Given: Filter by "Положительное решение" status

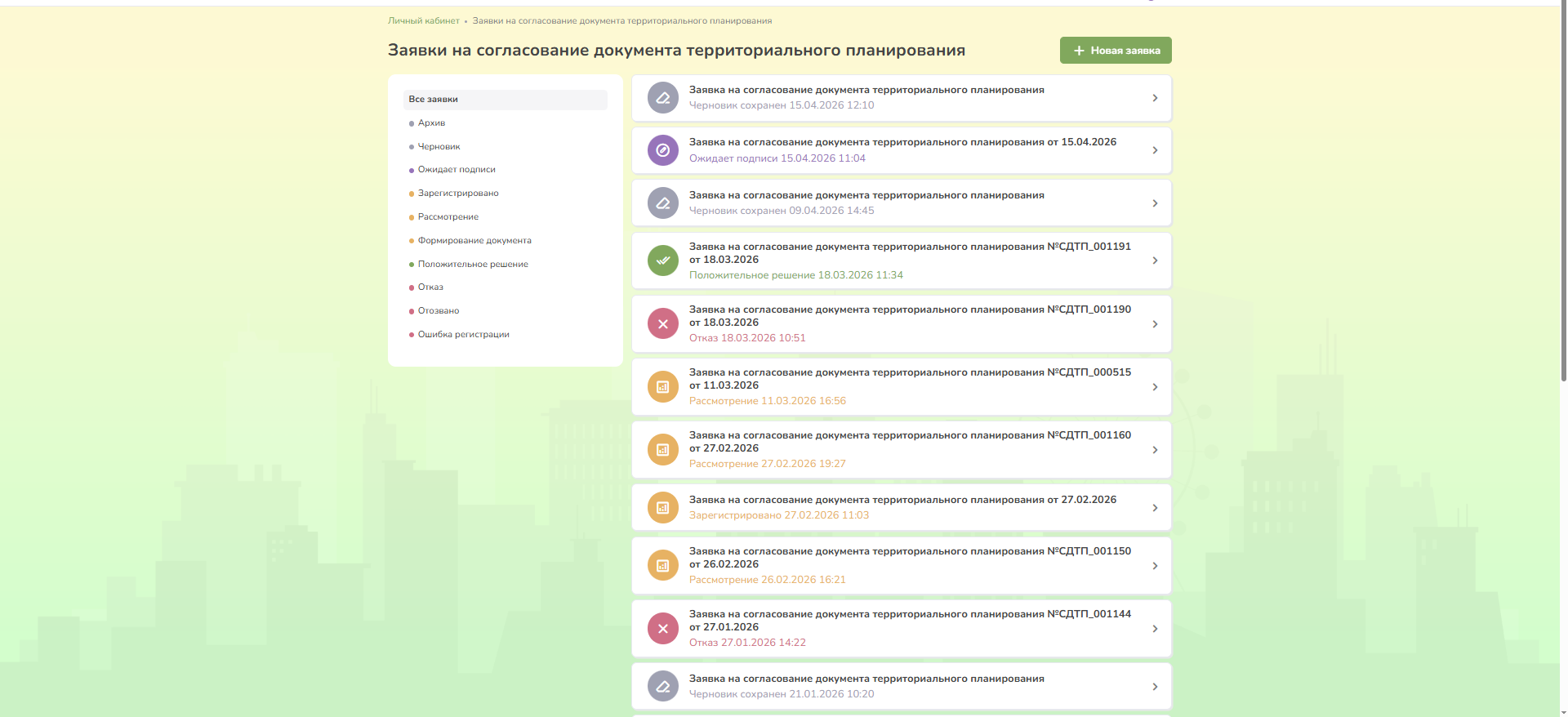Looking at the screenshot, I should [x=473, y=265].
